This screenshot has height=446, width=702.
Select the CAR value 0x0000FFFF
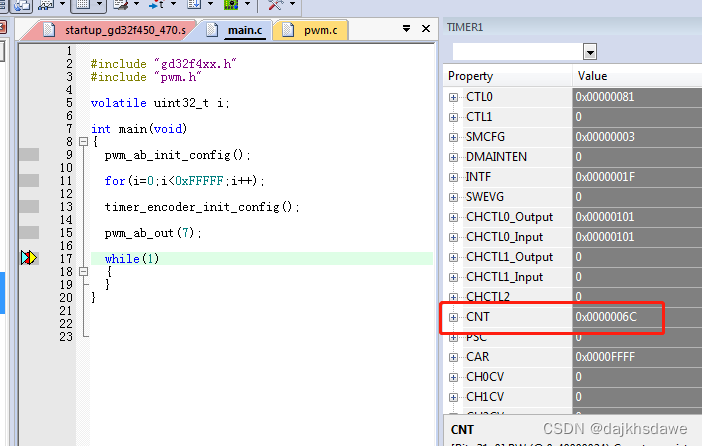click(x=605, y=357)
